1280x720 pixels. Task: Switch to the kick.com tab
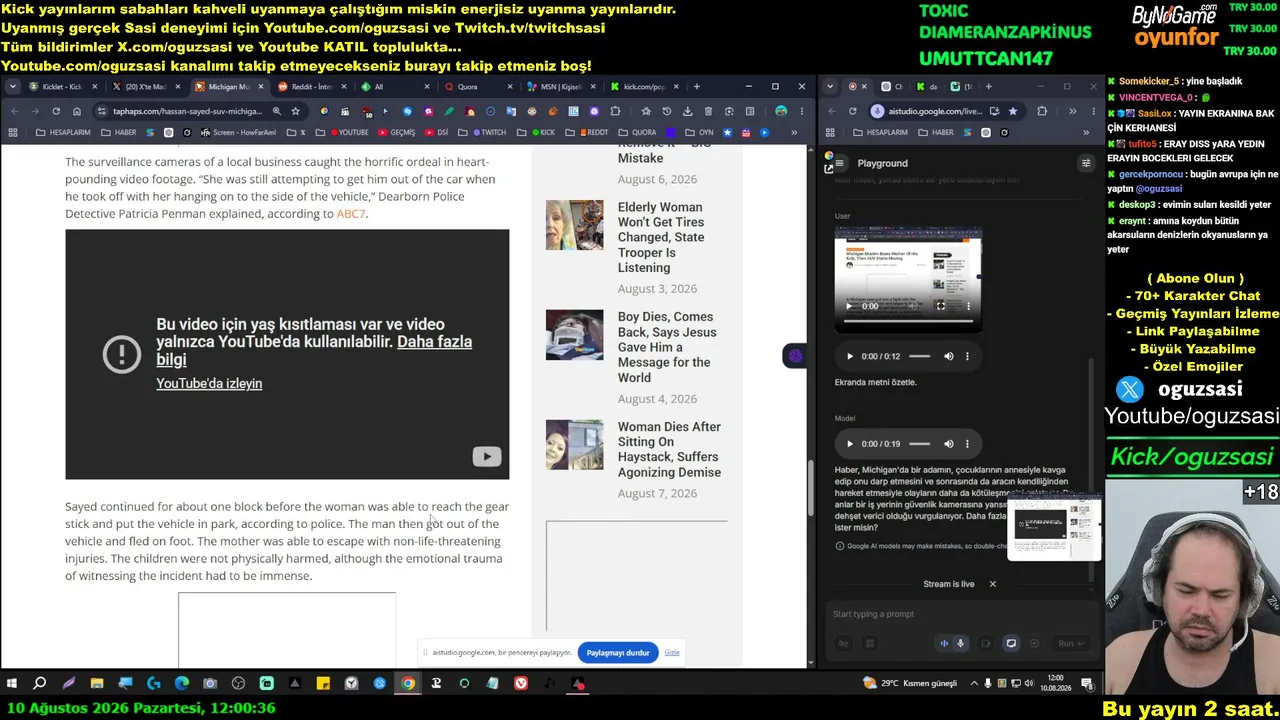641,87
